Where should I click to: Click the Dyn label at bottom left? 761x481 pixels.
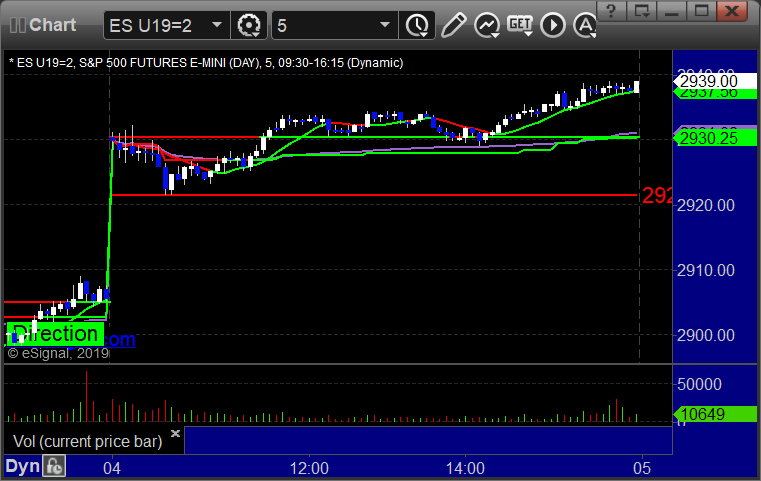pyautogui.click(x=22, y=466)
